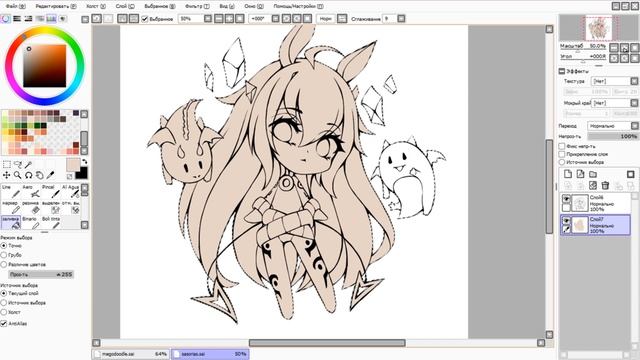
Task: Click the navigator preview thumbnail
Action: coord(598,28)
